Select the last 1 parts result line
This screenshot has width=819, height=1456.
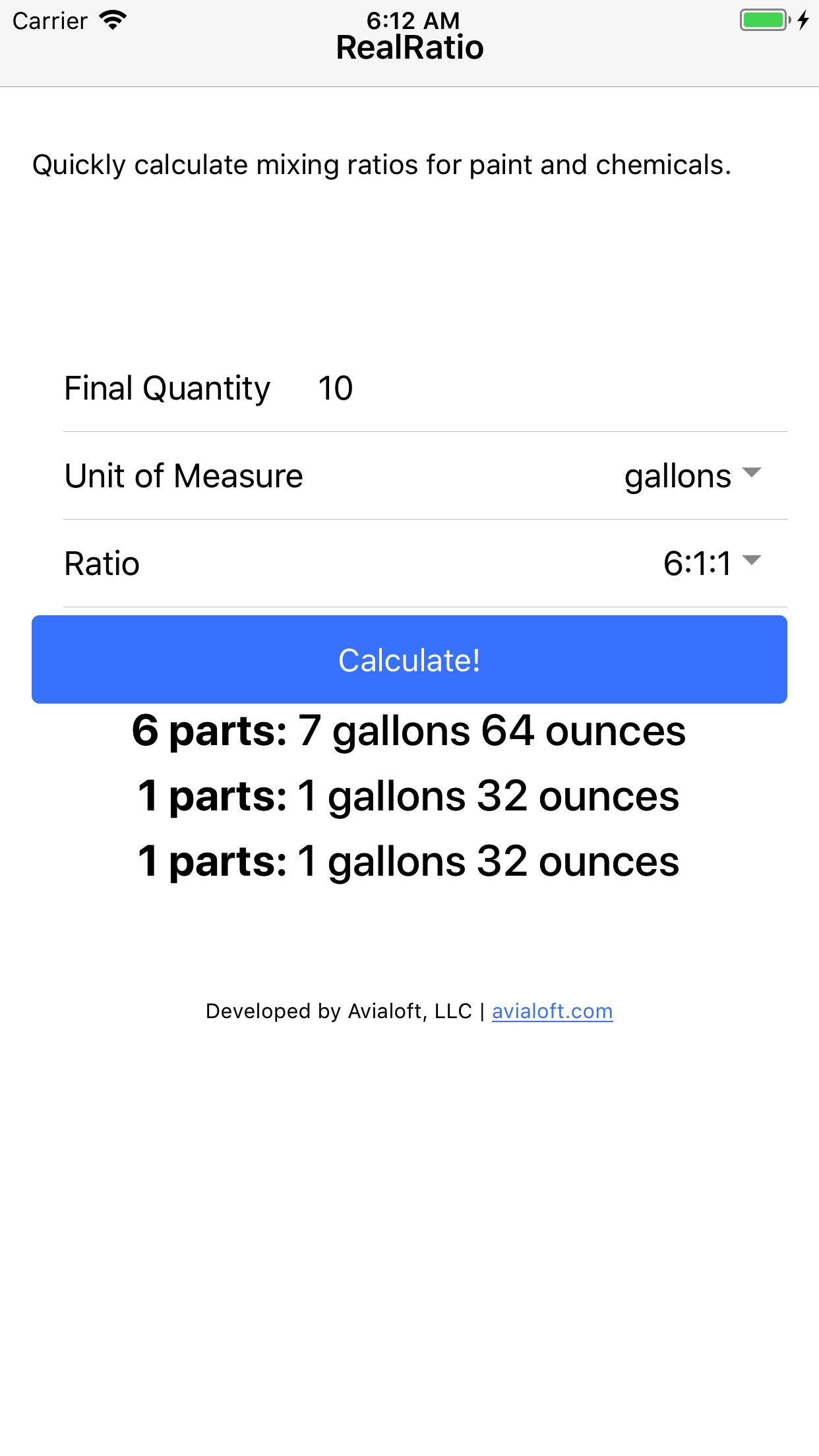[409, 861]
